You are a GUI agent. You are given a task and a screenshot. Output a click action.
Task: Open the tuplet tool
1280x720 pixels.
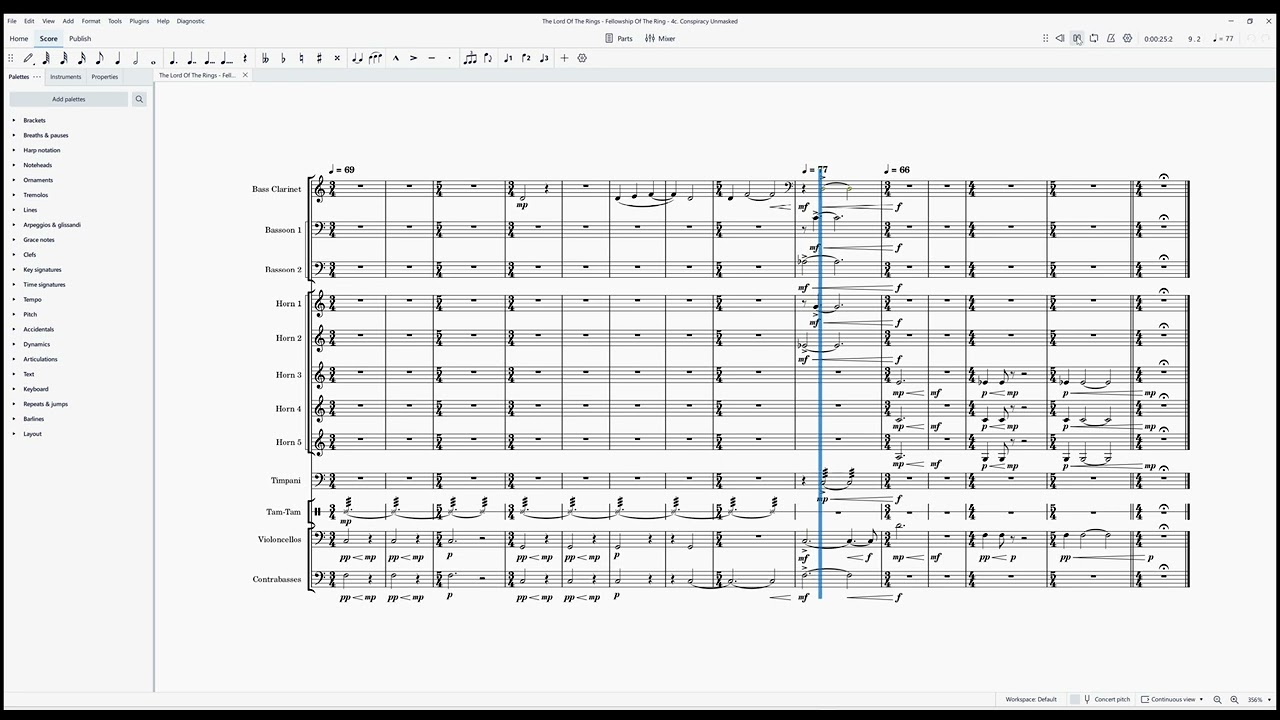(x=470, y=58)
